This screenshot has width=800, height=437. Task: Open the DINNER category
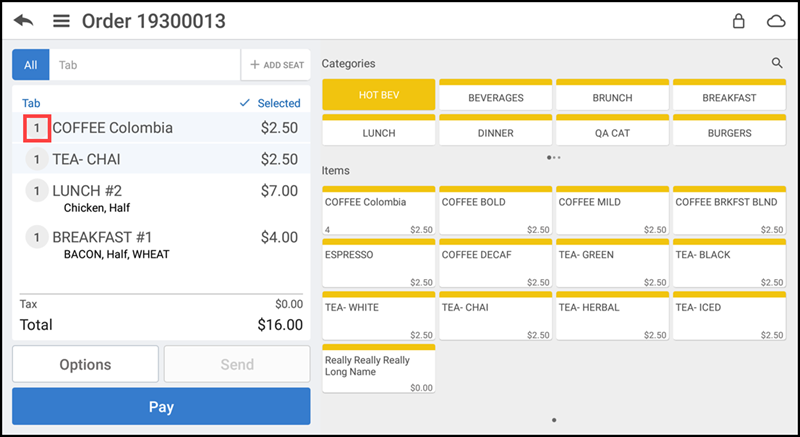click(x=495, y=130)
